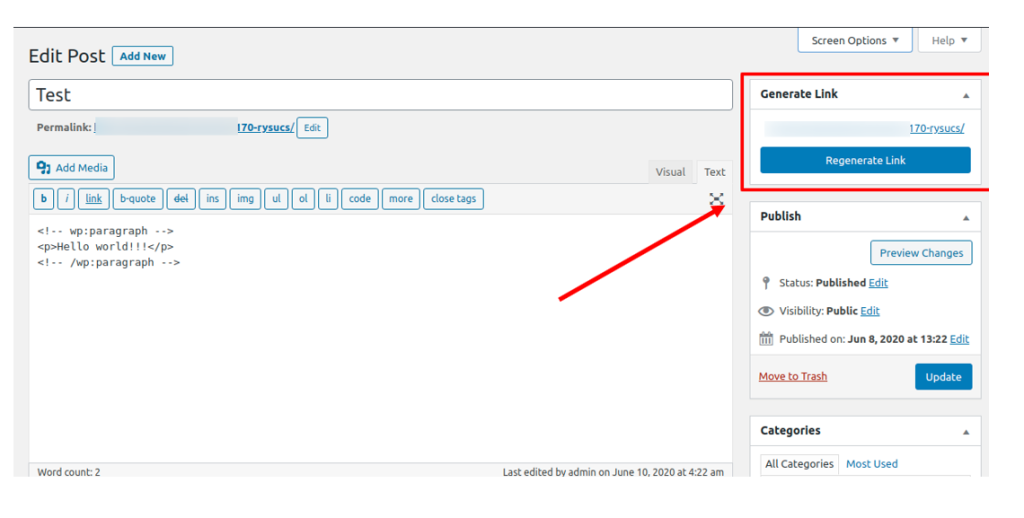Insert a link with the link quicktag

93,199
